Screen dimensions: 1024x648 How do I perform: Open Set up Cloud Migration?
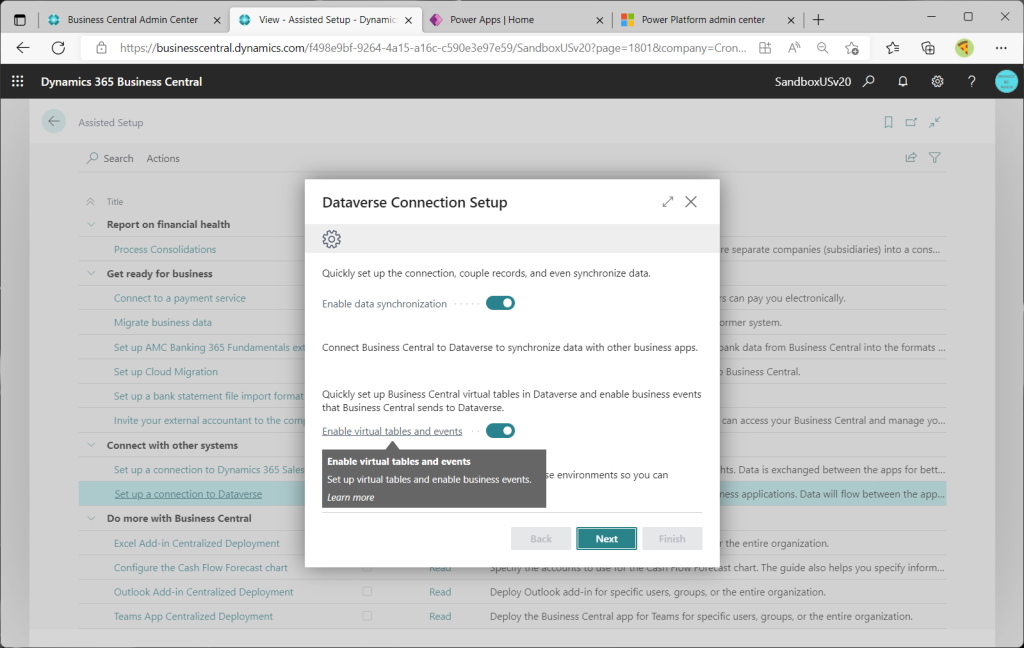tap(166, 372)
